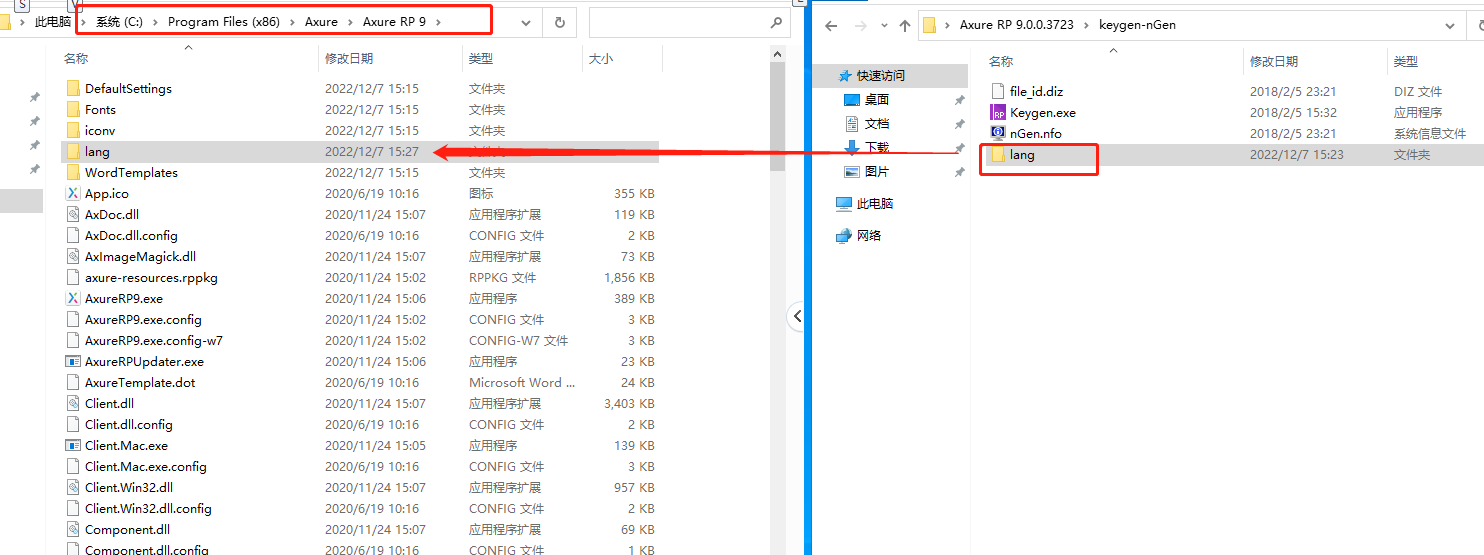Select the Fonts folder icon
The image size is (1484, 555).
[x=73, y=109]
